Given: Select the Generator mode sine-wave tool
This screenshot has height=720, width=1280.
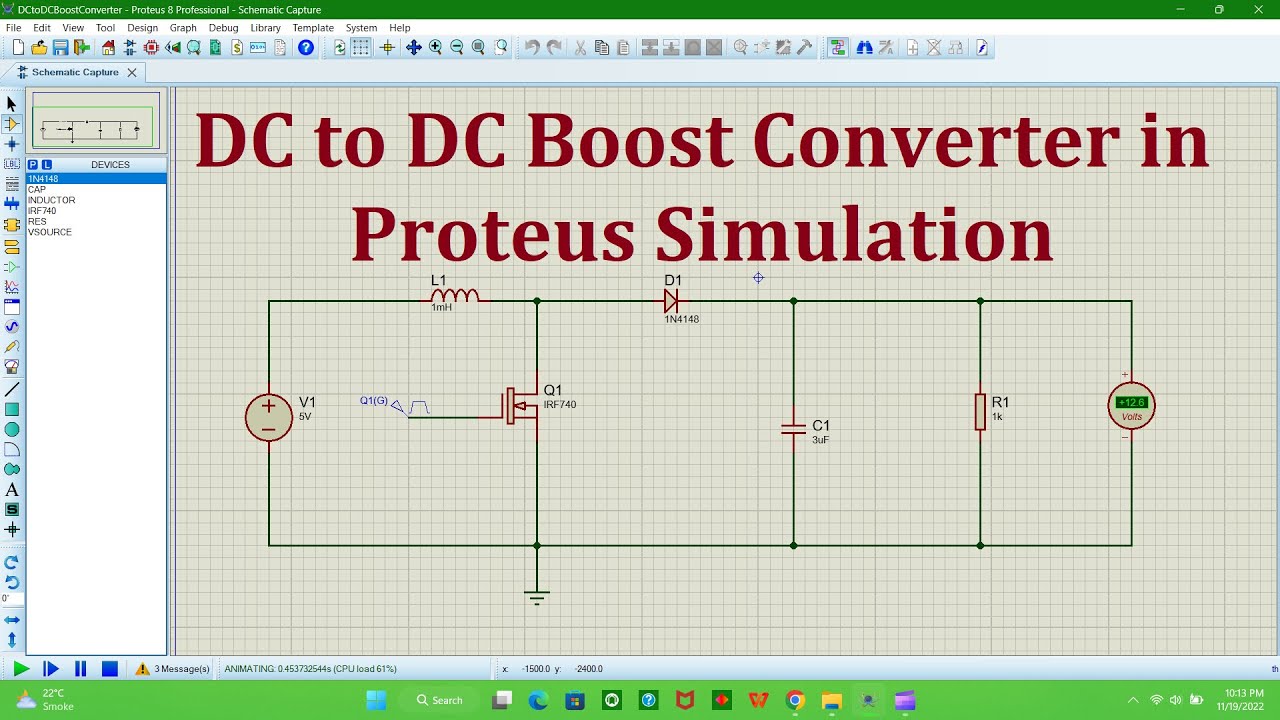Looking at the screenshot, I should click(12, 327).
